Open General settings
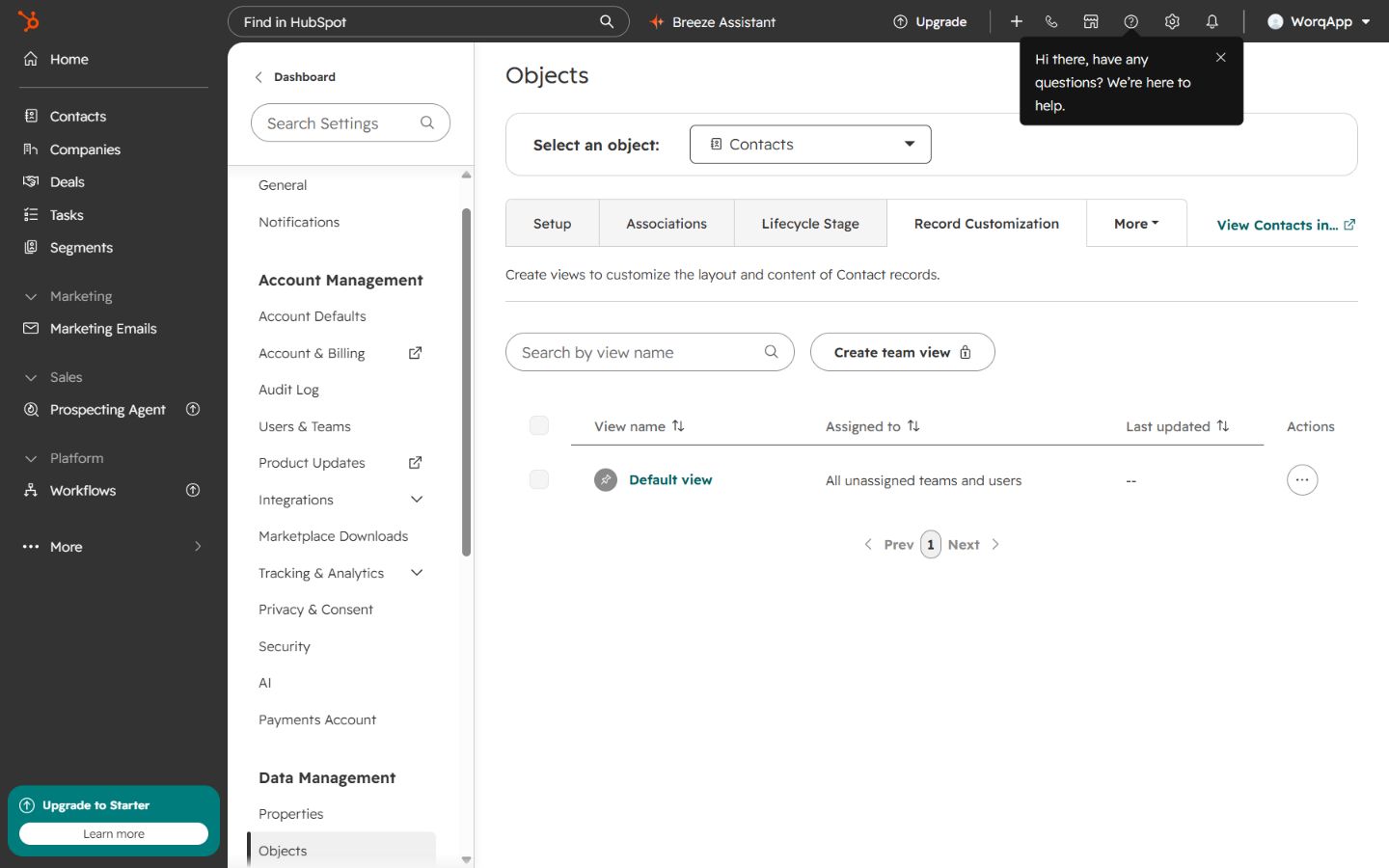Viewport: 1389px width, 868px height. point(283,185)
